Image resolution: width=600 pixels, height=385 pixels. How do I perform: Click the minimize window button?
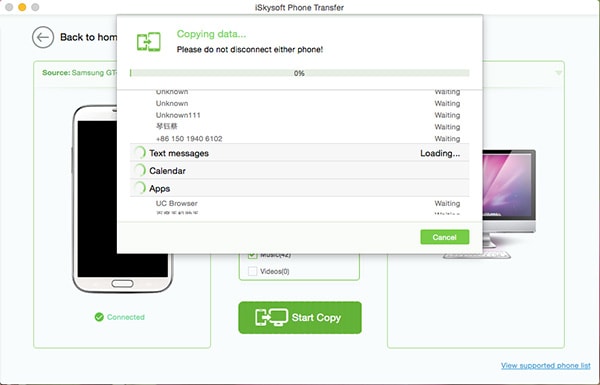click(x=22, y=7)
